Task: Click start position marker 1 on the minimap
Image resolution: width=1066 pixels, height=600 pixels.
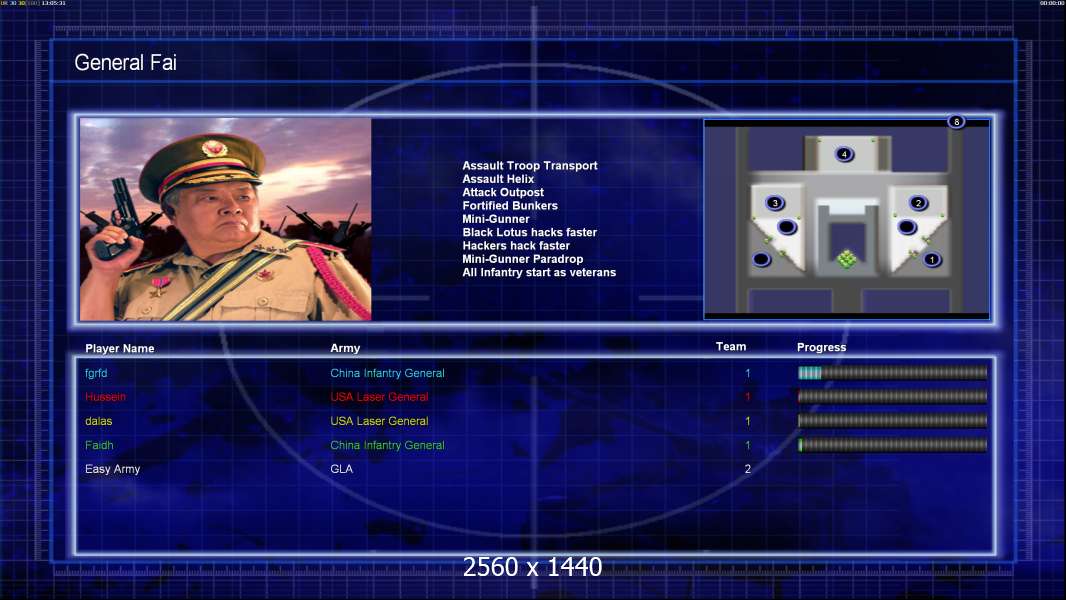Action: point(931,259)
